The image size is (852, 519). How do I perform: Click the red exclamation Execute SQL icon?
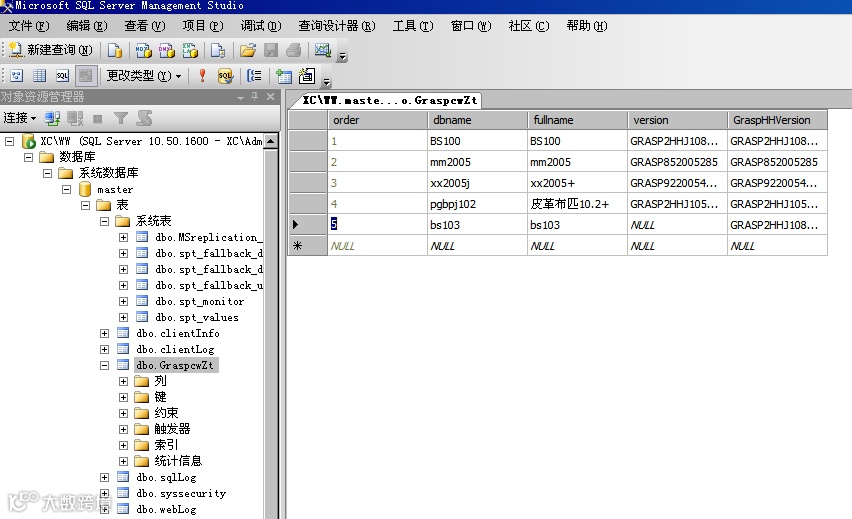click(x=202, y=76)
